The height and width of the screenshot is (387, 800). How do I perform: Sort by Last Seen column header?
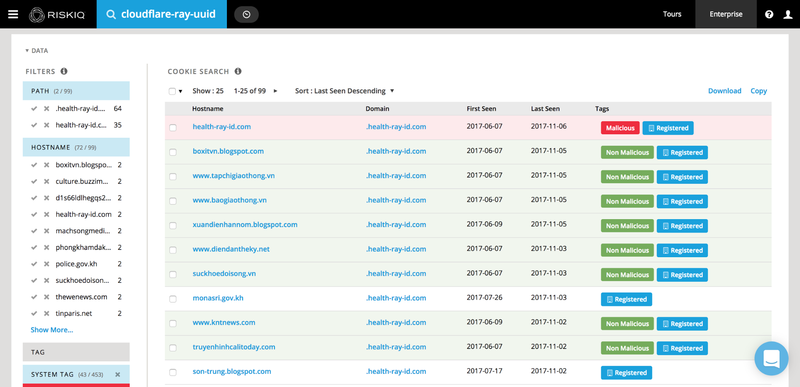click(545, 109)
